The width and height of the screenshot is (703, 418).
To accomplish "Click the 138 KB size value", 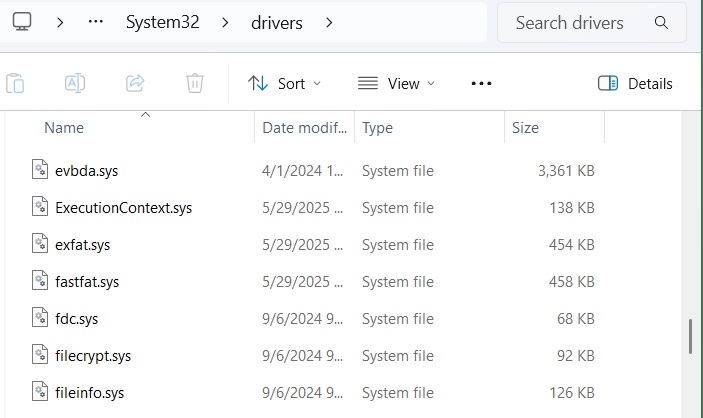I will pyautogui.click(x=572, y=208).
